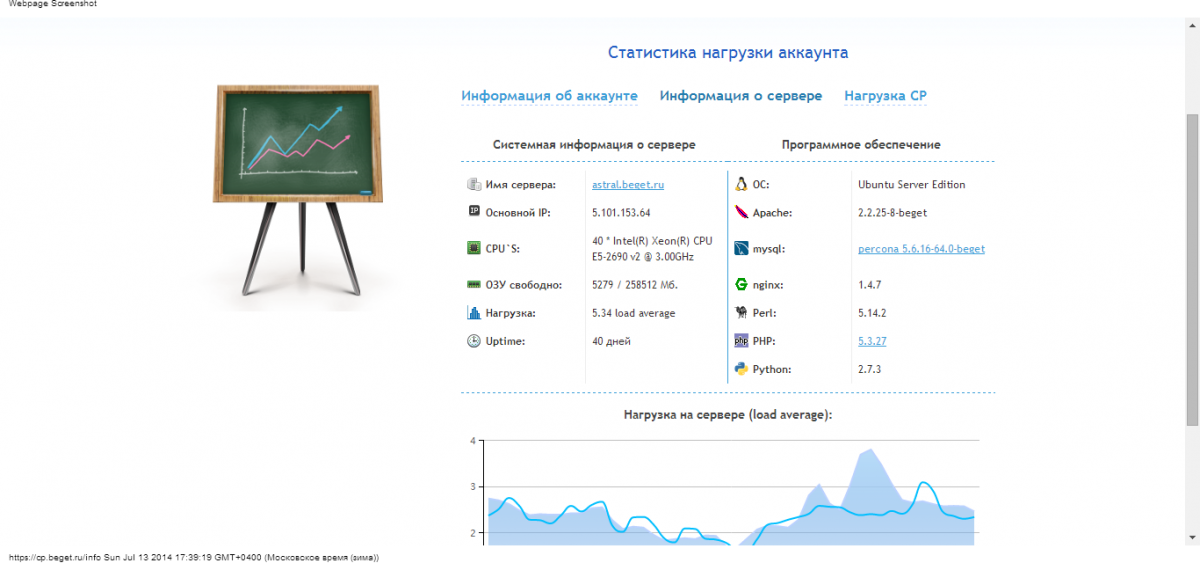Viewport: 1200px width, 563px height.
Task: Click the Python snake icon
Action: pyautogui.click(x=741, y=369)
